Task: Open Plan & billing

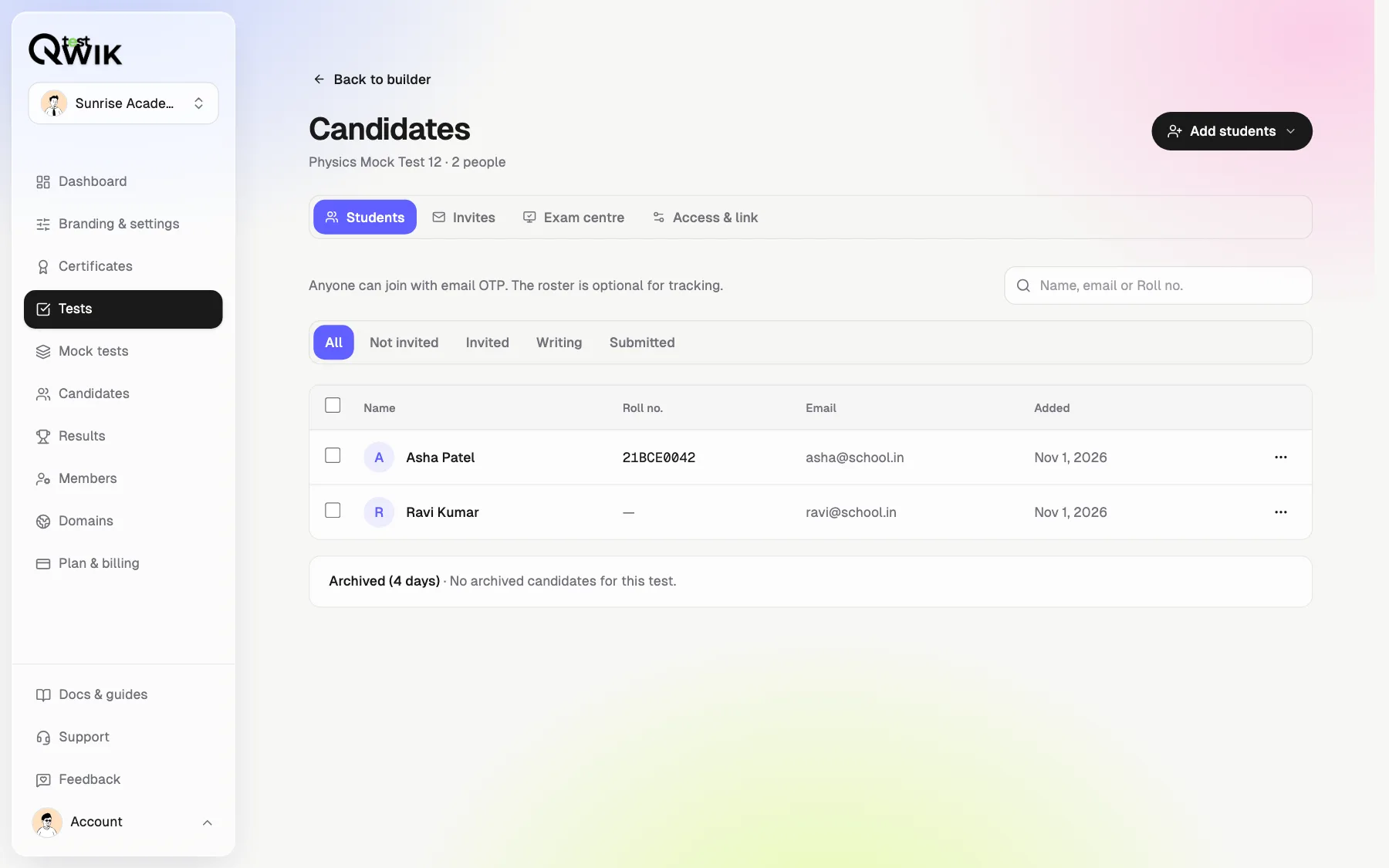Action: tap(123, 563)
